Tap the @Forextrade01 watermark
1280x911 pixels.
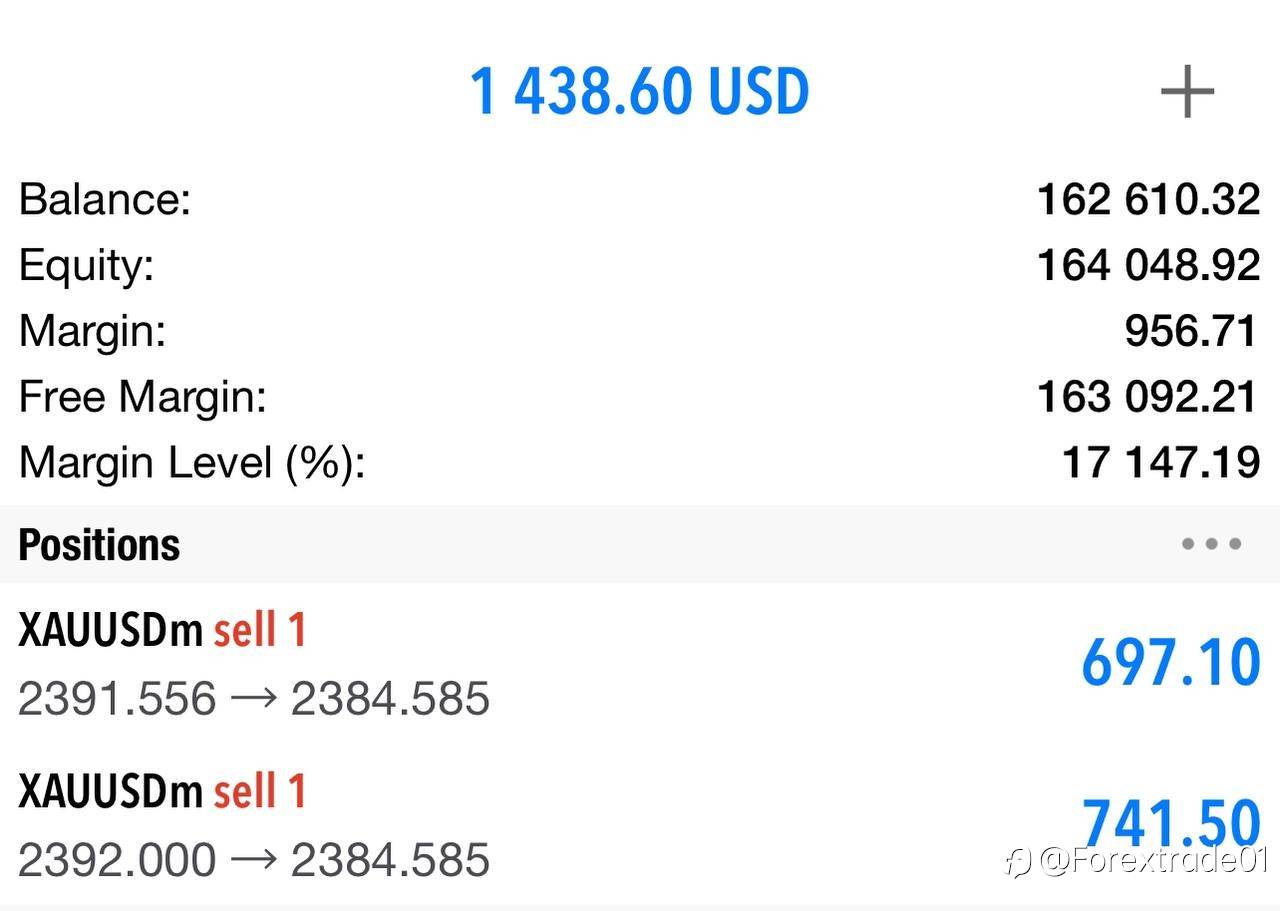(1139, 861)
